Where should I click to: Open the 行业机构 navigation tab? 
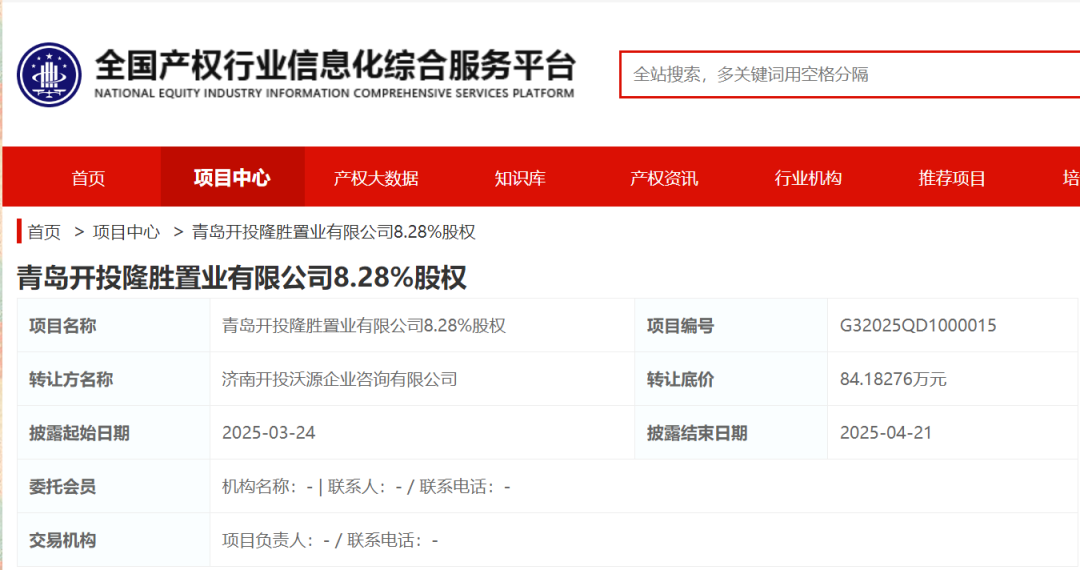(808, 178)
